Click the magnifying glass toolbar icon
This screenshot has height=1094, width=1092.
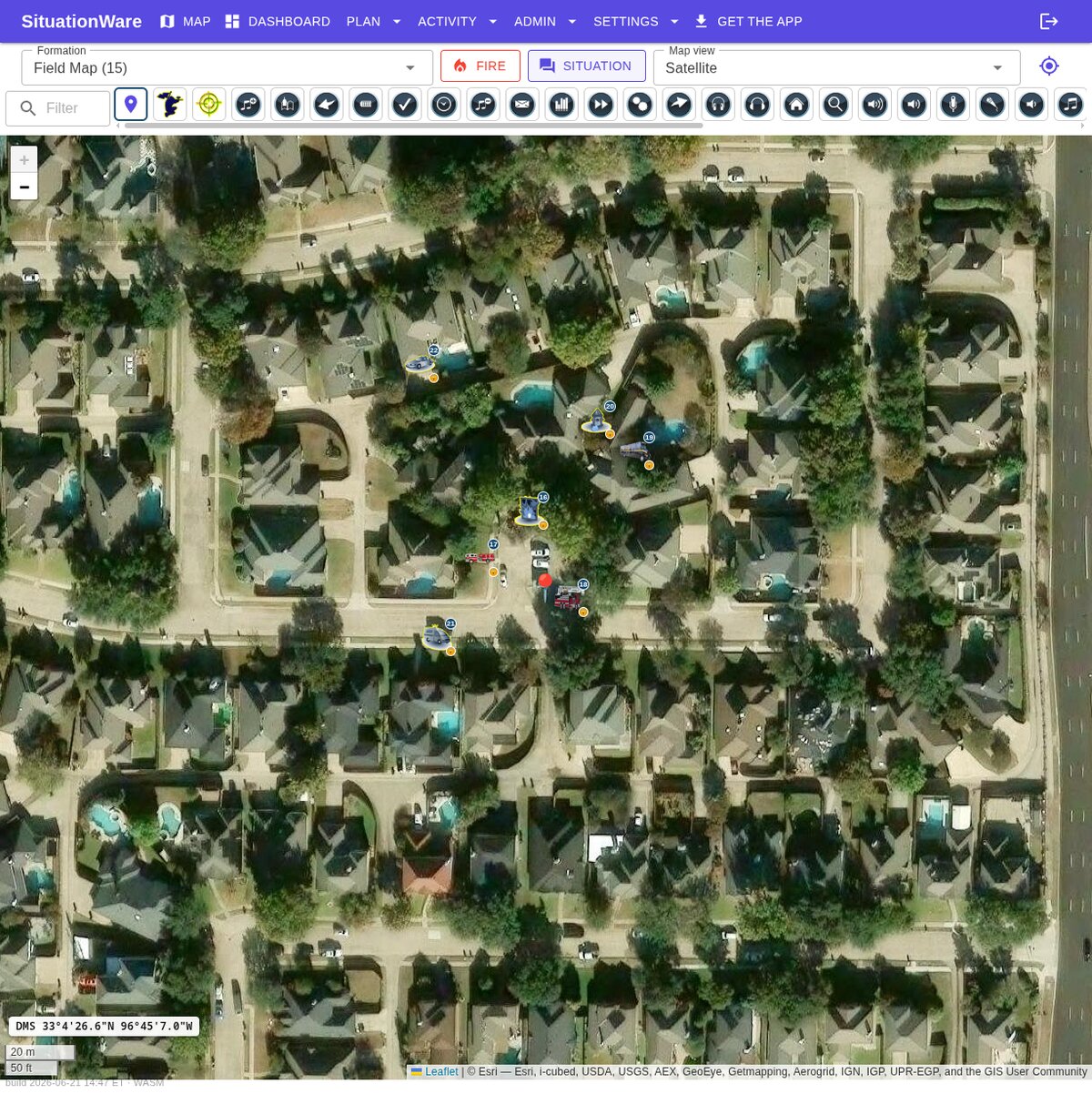point(835,105)
